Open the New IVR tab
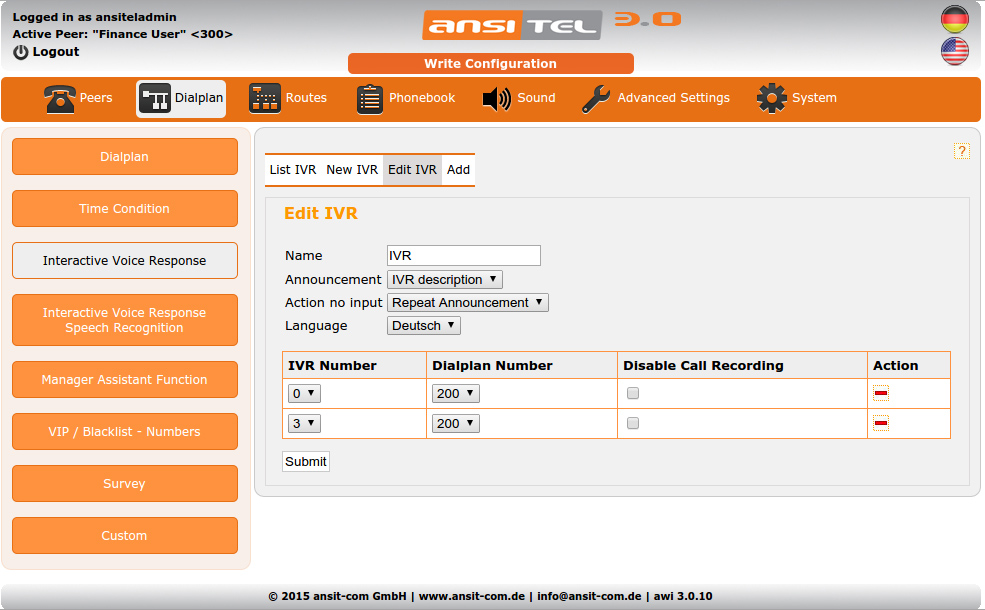Screen dimensions: 985x610 pyautogui.click(x=352, y=170)
